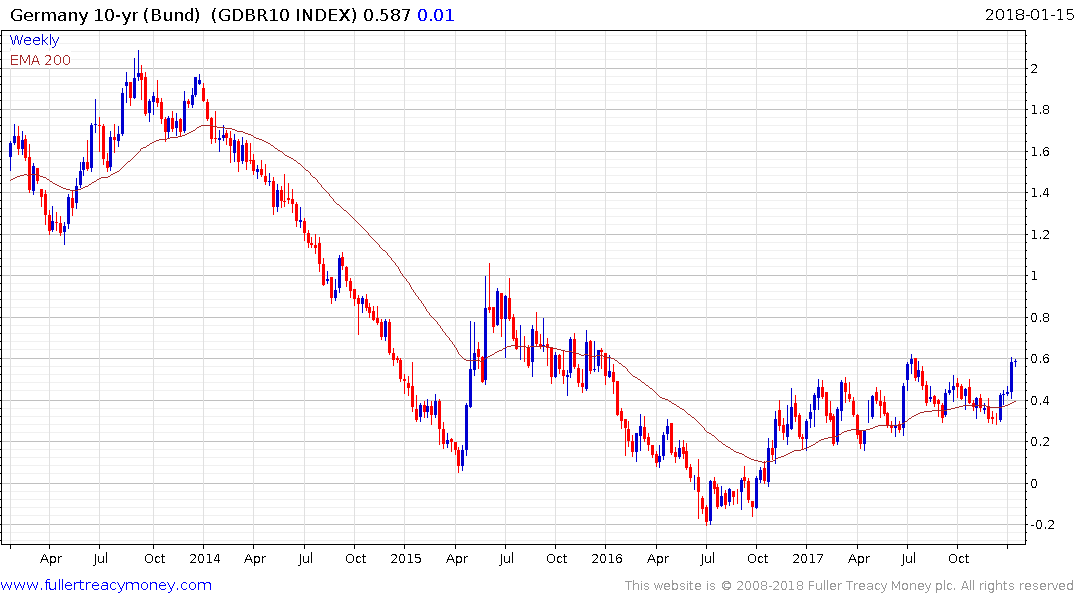Open the www.fullertreacymoney.com link
Viewport: 1075px width, 600px height.
[x=106, y=585]
